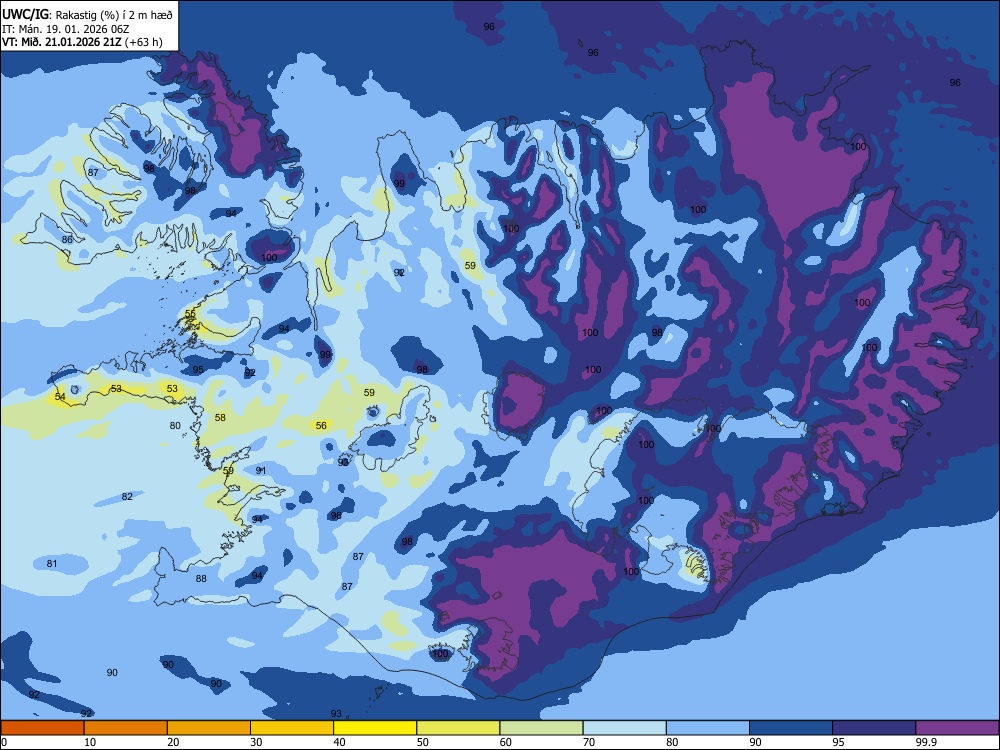Click the title 'UWC/IG: Rakastig (%) í 2 m hæð'
This screenshot has width=1000, height=750.
pos(87,15)
